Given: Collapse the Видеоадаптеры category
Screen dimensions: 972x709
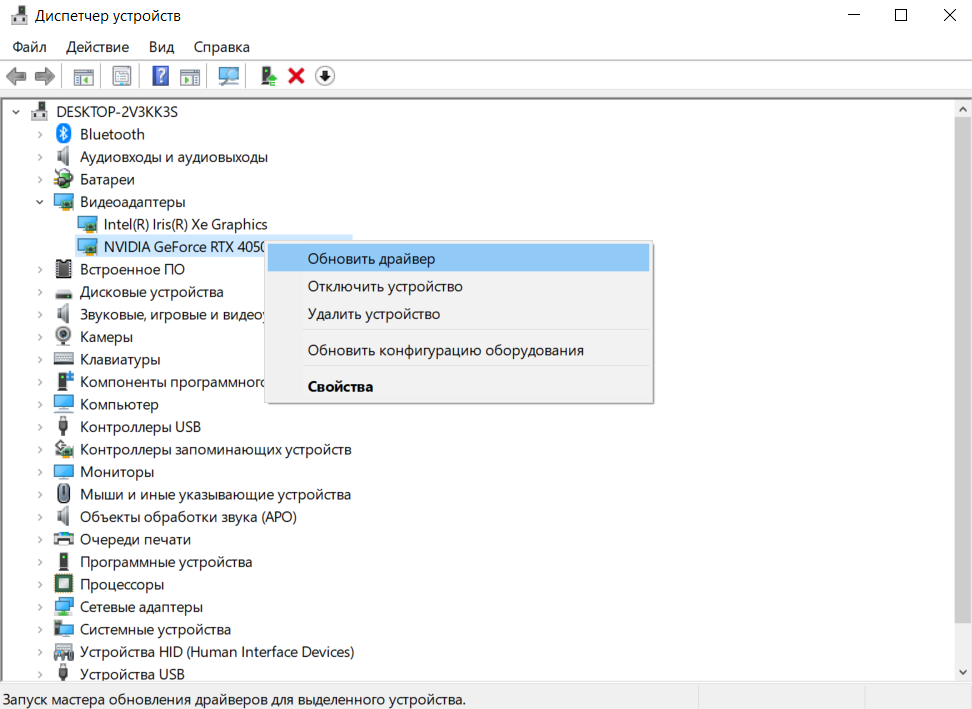Looking at the screenshot, I should click(x=40, y=202).
